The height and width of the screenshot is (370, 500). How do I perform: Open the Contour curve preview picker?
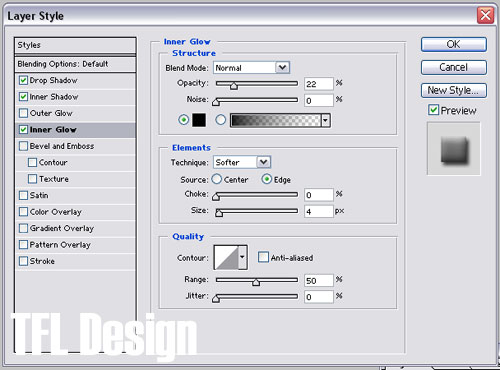click(226, 257)
